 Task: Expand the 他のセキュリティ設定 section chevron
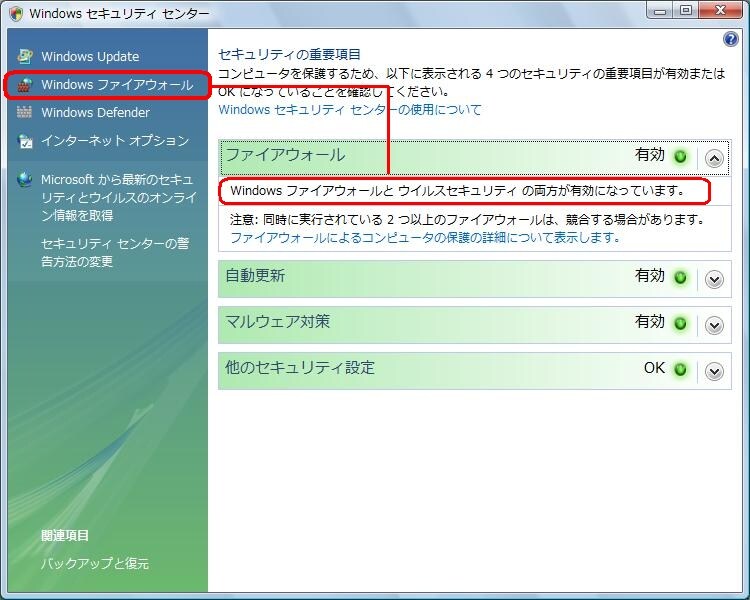coord(714,371)
